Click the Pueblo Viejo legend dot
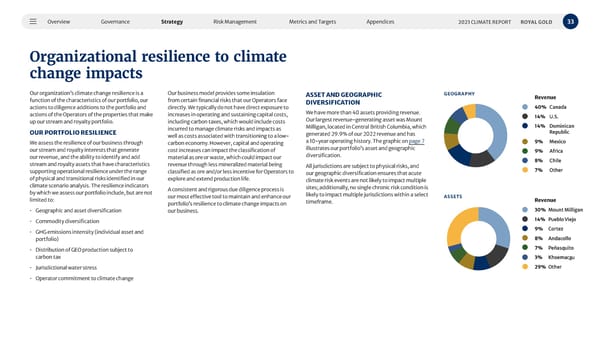The width and height of the screenshot is (600, 364). (525, 219)
